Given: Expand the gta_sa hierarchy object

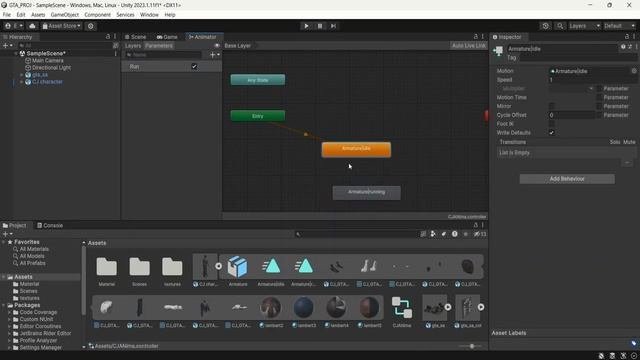Looking at the screenshot, I should 22,75.
